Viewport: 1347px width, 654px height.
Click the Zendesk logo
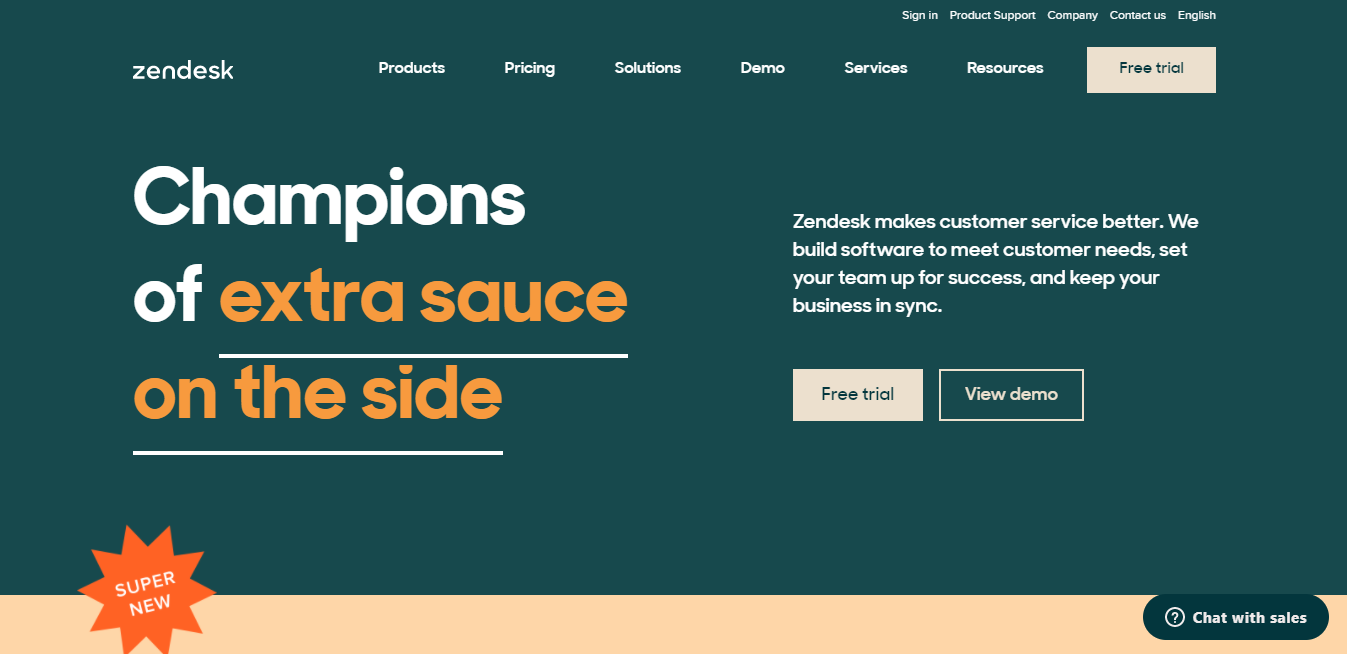coord(183,70)
